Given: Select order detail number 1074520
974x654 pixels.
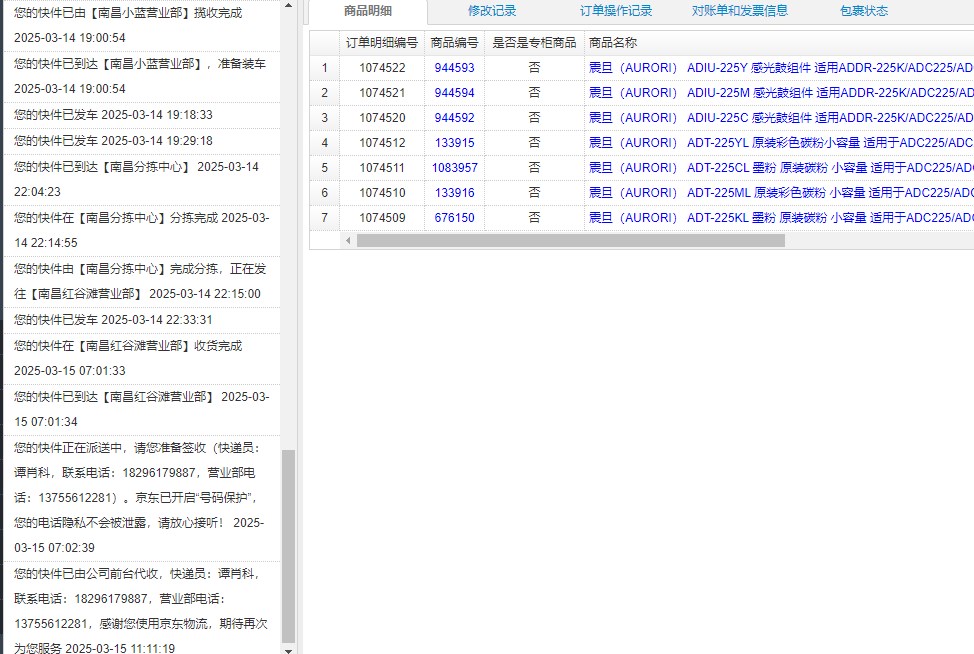Looking at the screenshot, I should 382,117.
